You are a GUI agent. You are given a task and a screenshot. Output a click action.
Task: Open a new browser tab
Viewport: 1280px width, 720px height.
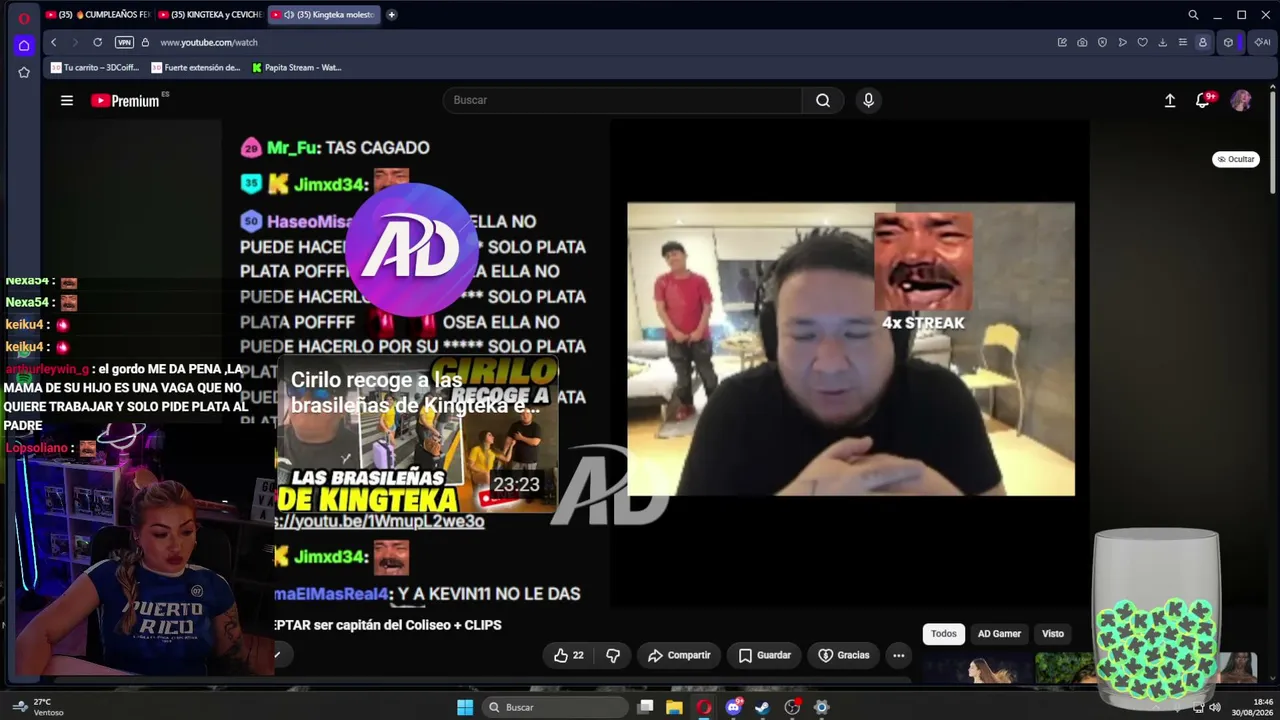point(391,15)
